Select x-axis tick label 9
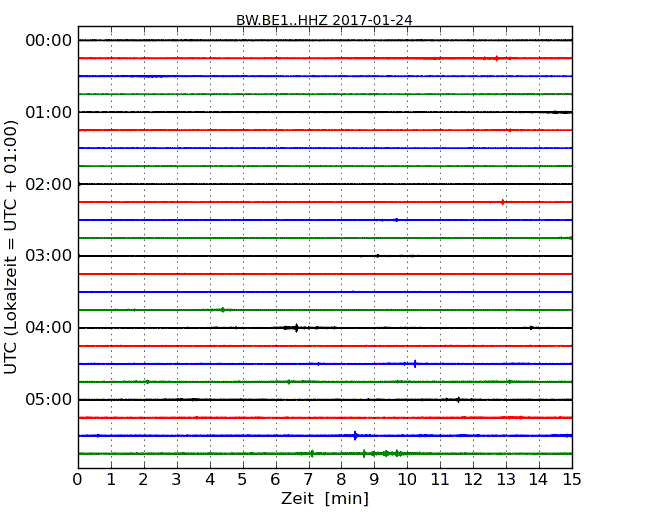The width and height of the screenshot is (650, 520). click(374, 480)
